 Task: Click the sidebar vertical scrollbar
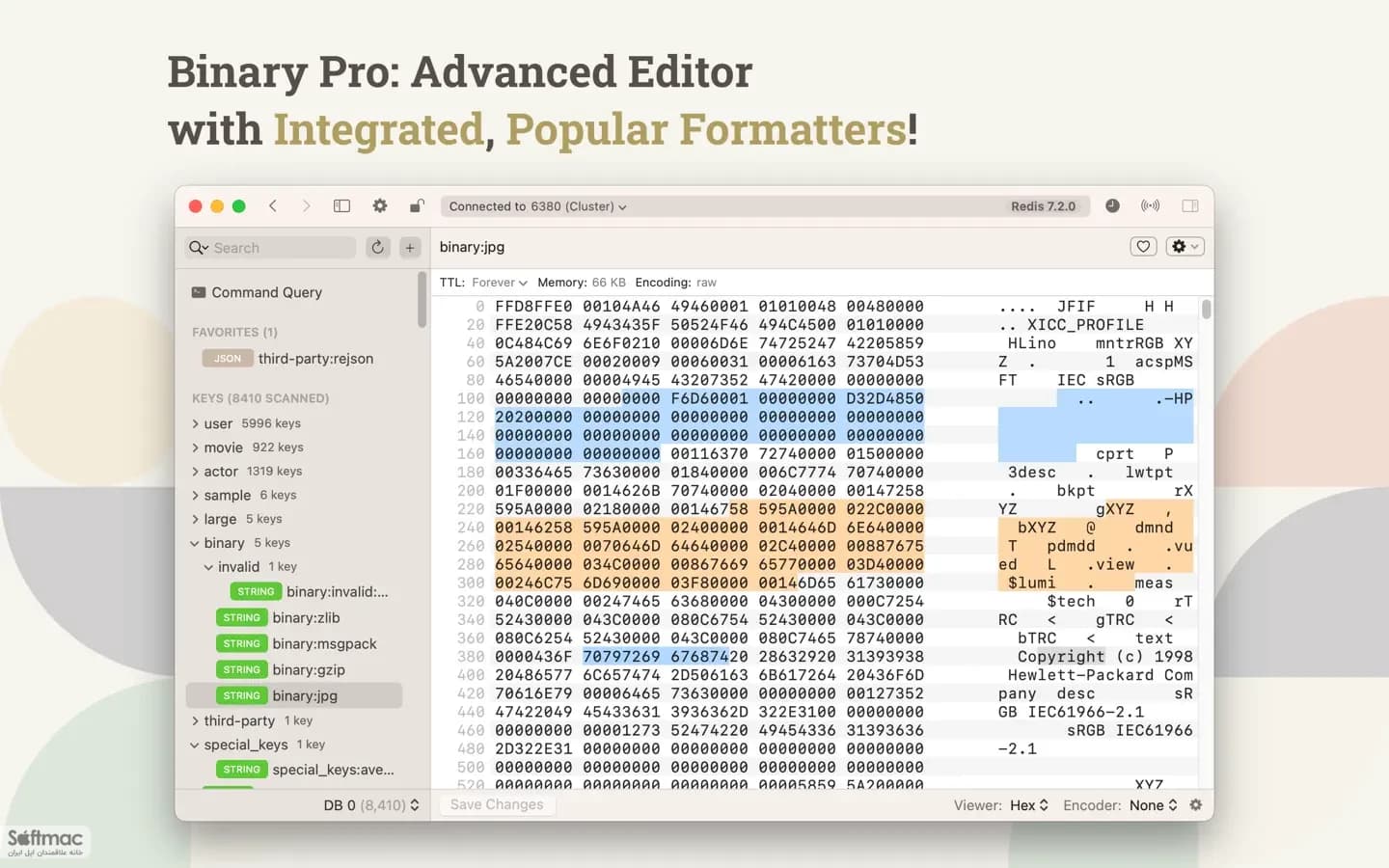(422, 300)
